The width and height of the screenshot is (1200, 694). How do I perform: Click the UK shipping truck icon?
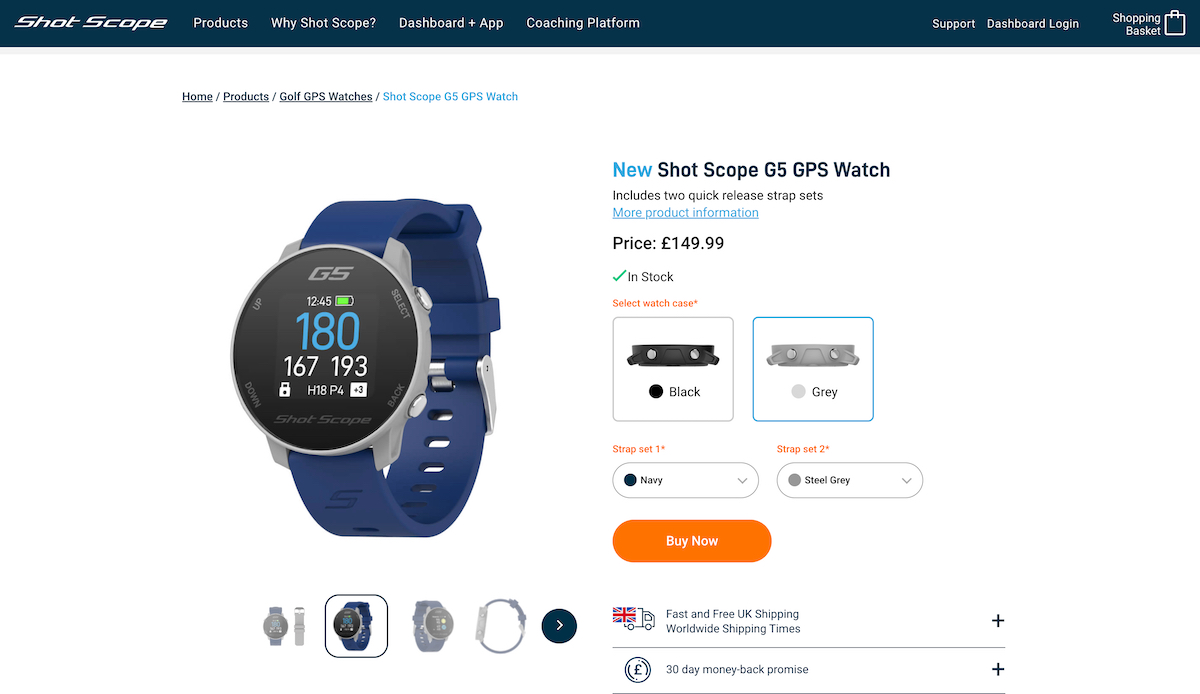click(633, 619)
